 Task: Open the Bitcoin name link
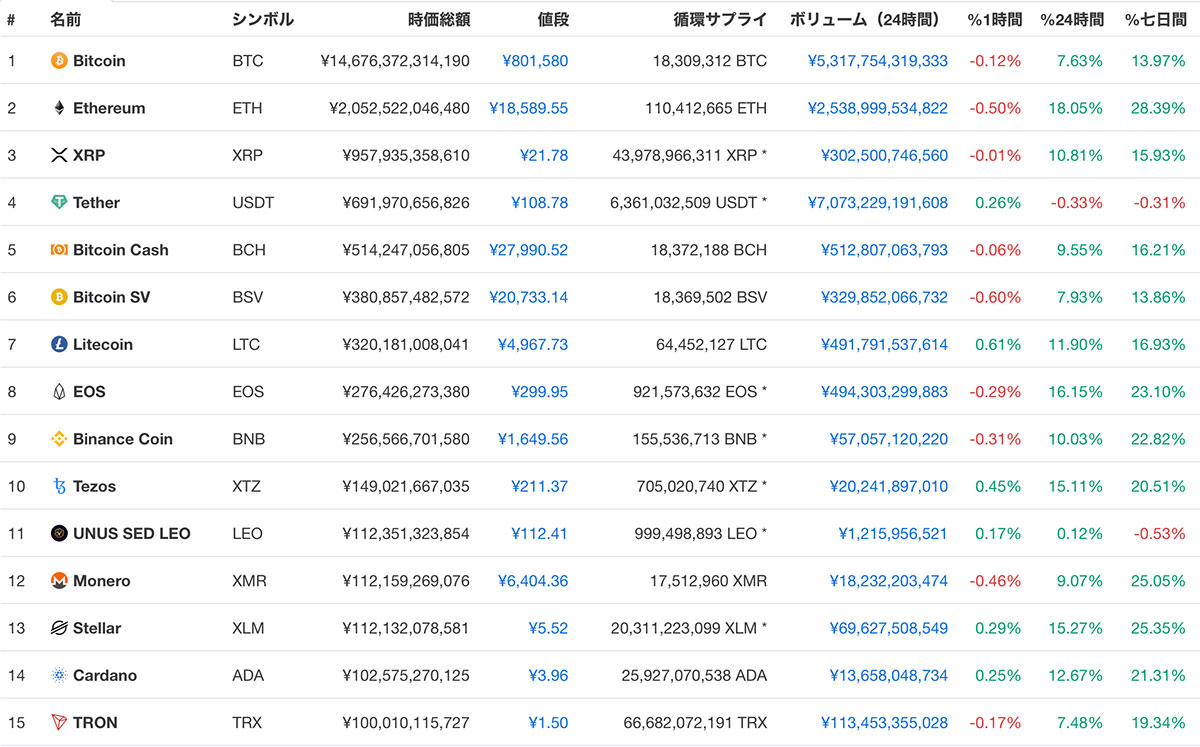[99, 61]
